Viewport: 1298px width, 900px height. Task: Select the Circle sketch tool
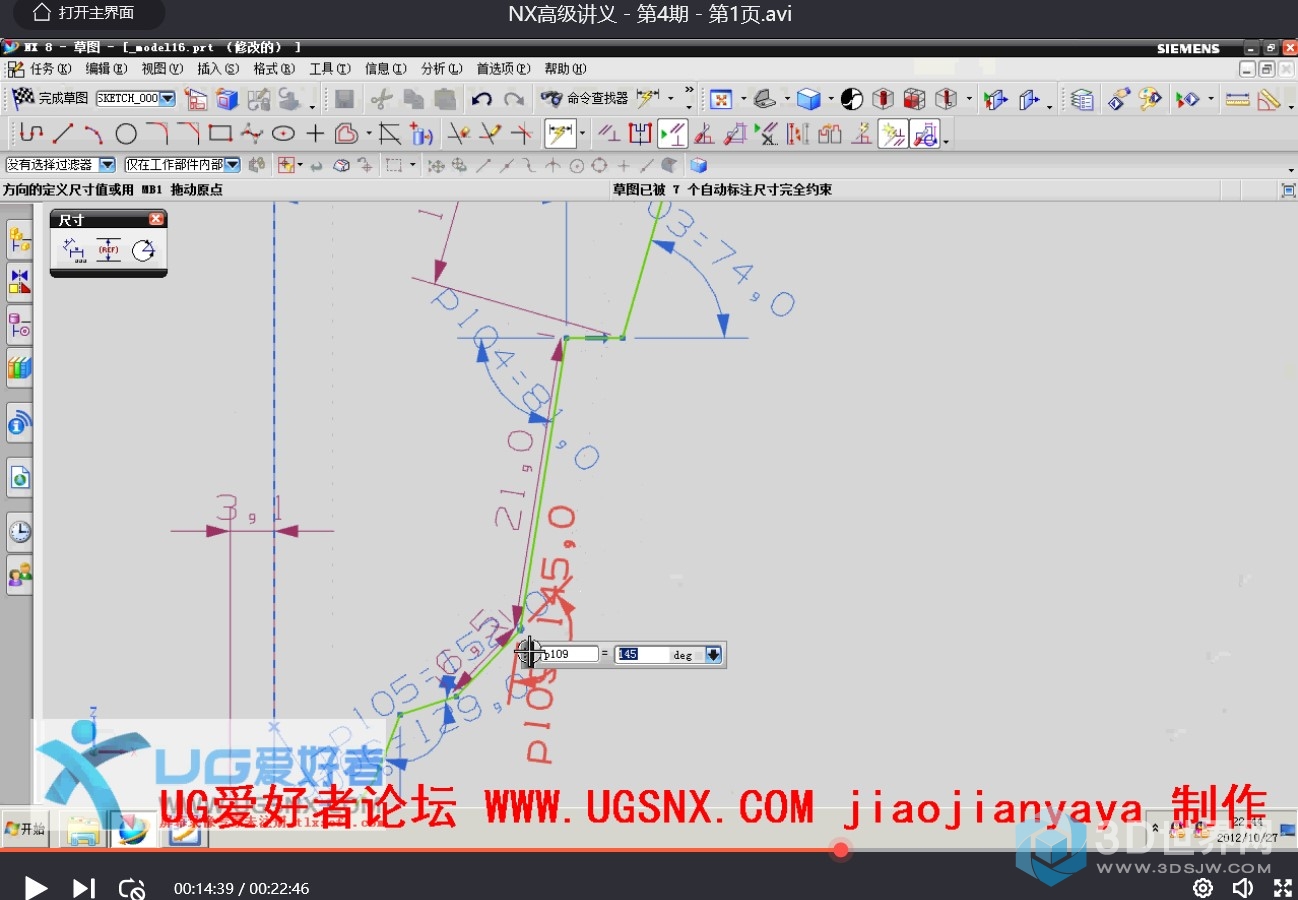[x=126, y=133]
